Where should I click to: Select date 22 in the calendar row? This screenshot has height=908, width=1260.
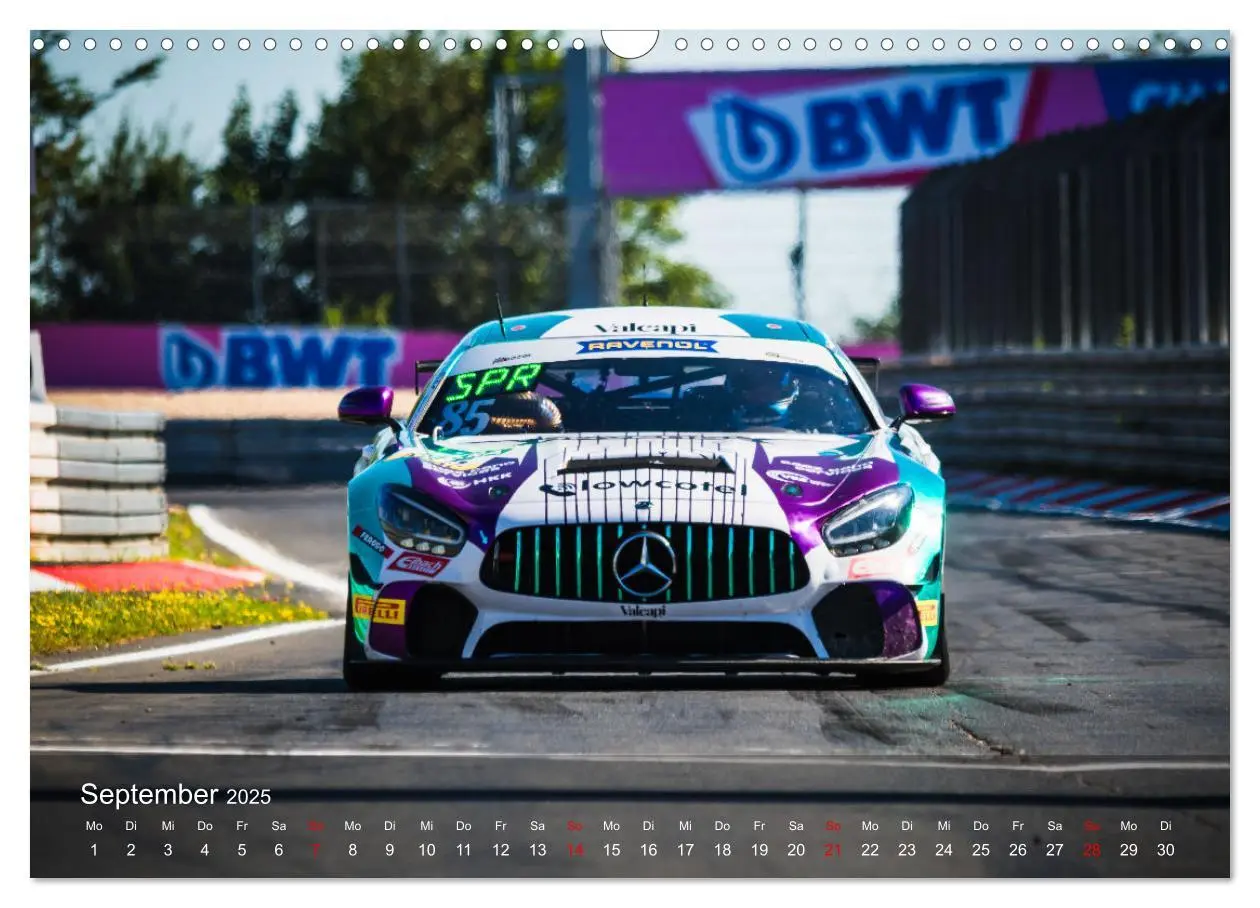[870, 850]
